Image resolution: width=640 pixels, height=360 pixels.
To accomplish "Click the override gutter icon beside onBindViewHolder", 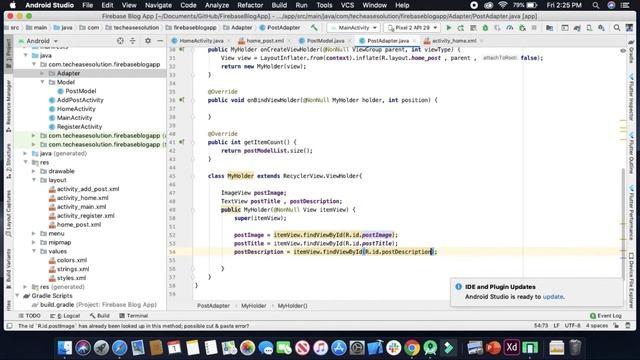I will click(x=182, y=100).
